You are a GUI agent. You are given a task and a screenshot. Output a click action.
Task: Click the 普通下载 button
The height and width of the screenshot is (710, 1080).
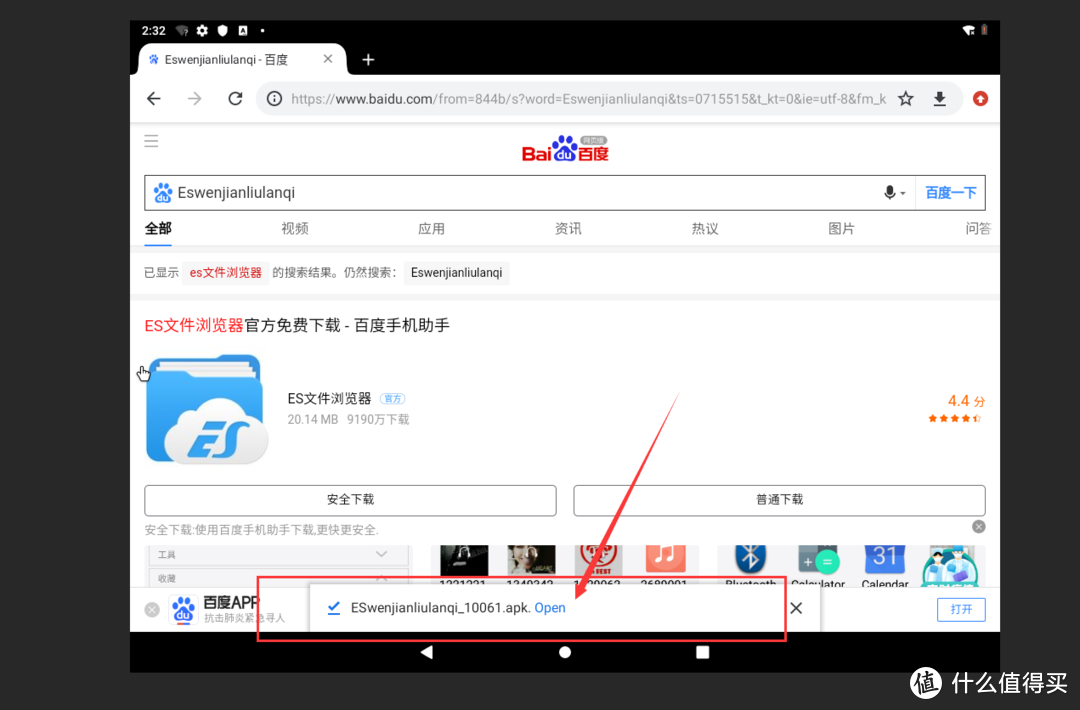[779, 500]
